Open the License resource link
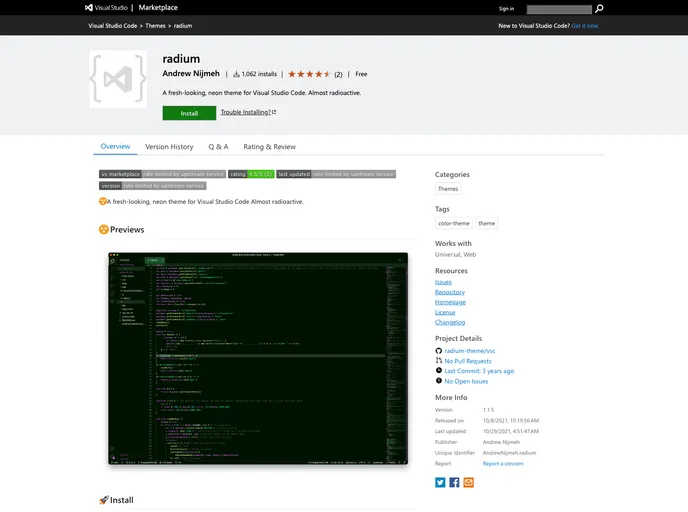The width and height of the screenshot is (688, 512). [x=445, y=312]
